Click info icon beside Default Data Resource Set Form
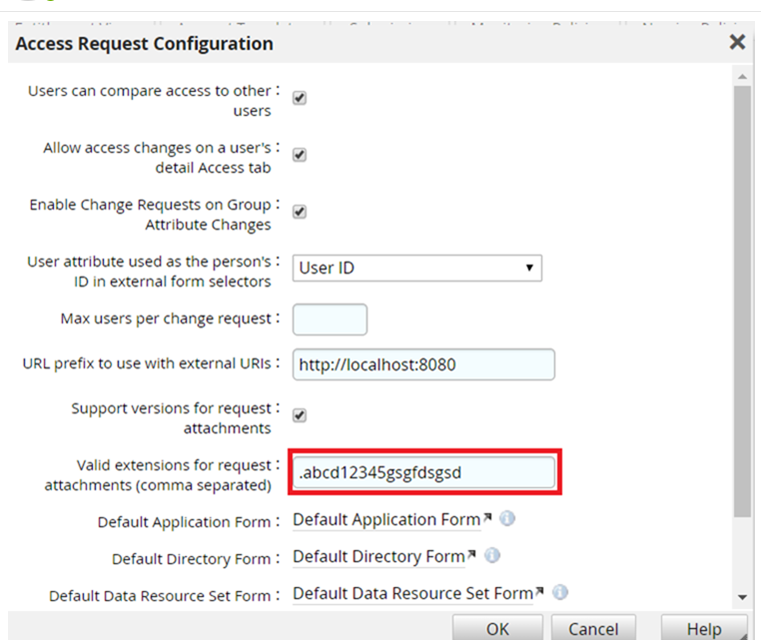This screenshot has height=640, width=761. click(x=560, y=593)
